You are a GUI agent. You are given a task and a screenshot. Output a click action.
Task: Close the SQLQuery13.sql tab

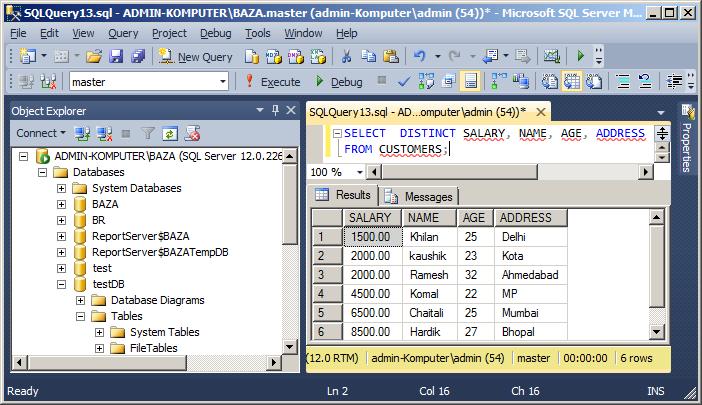(x=541, y=112)
